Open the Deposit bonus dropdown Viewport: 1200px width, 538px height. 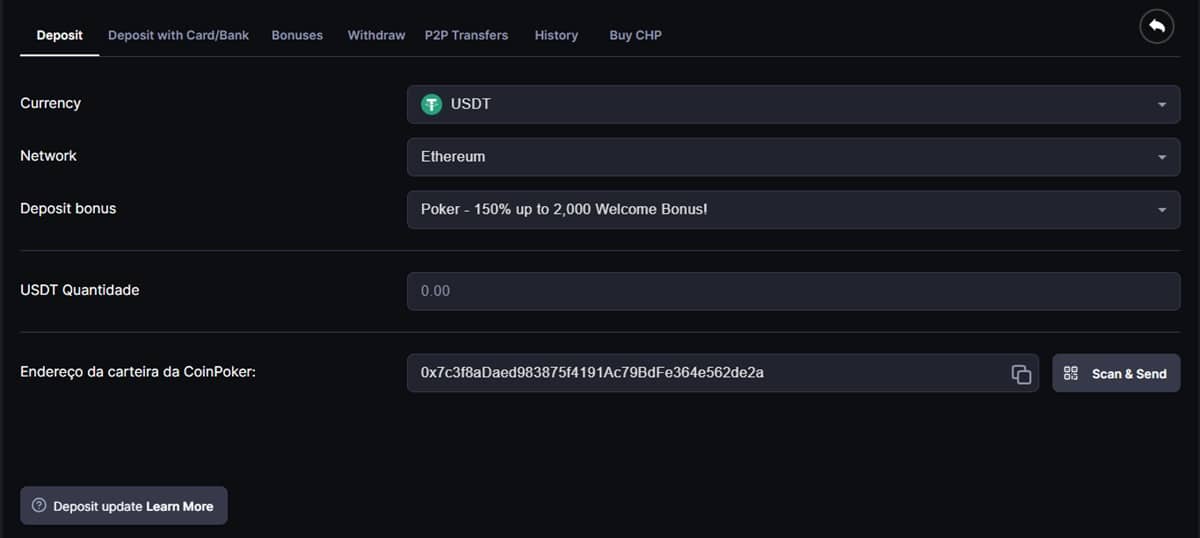pyautogui.click(x=794, y=210)
